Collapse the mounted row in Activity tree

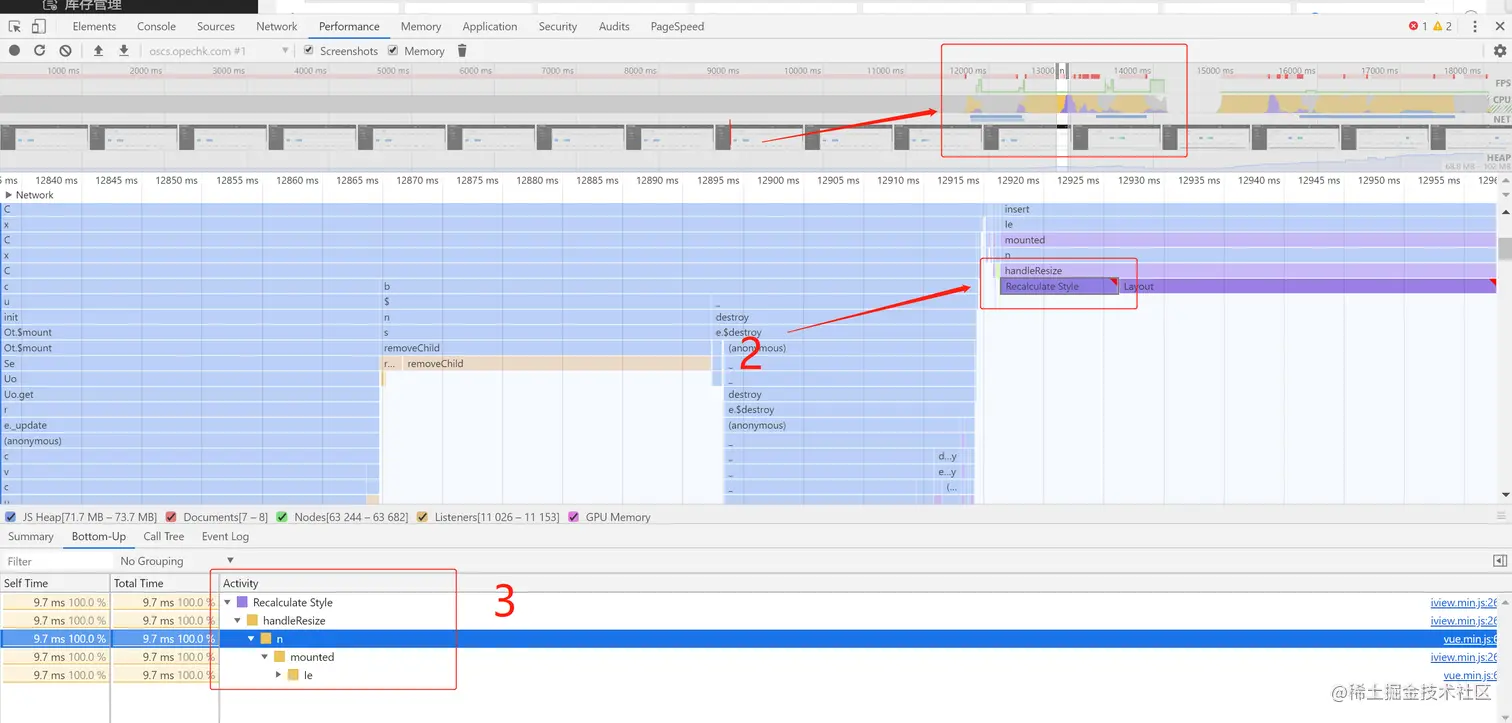[265, 657]
